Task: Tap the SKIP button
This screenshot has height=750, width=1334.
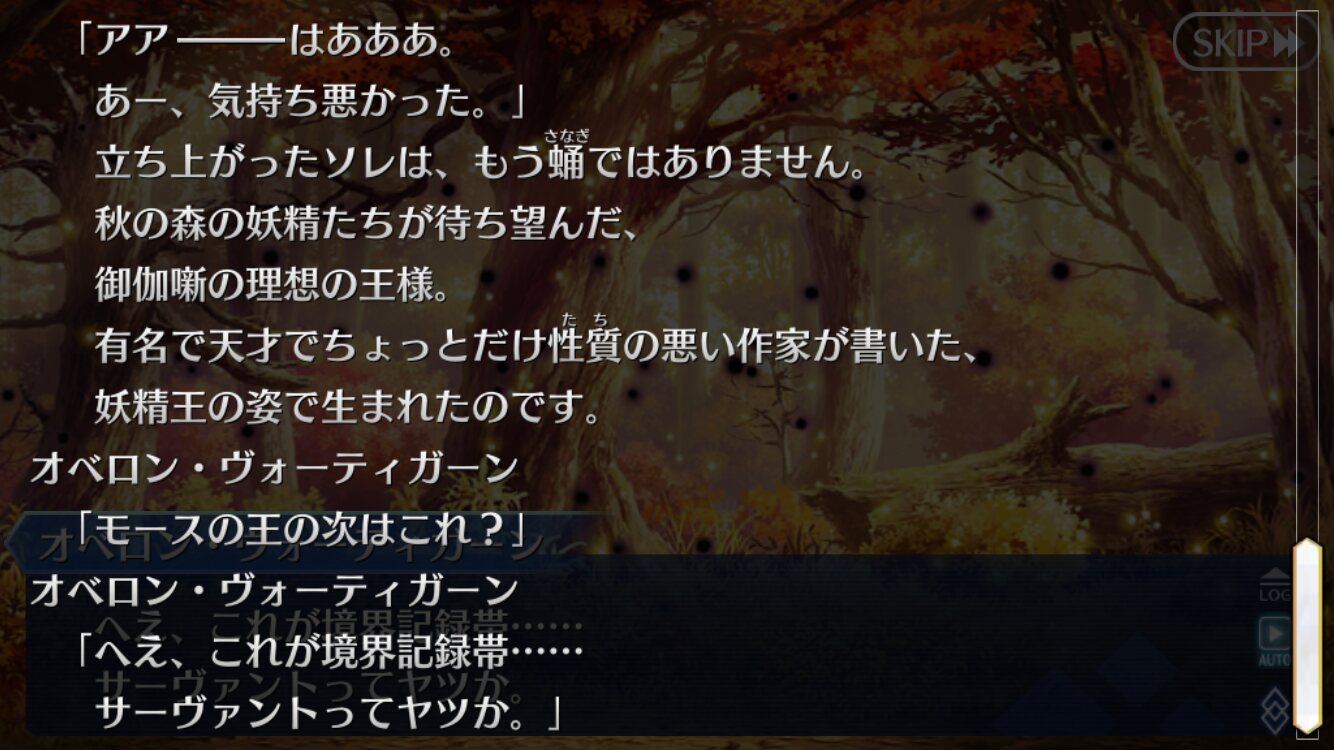Action: point(1246,41)
